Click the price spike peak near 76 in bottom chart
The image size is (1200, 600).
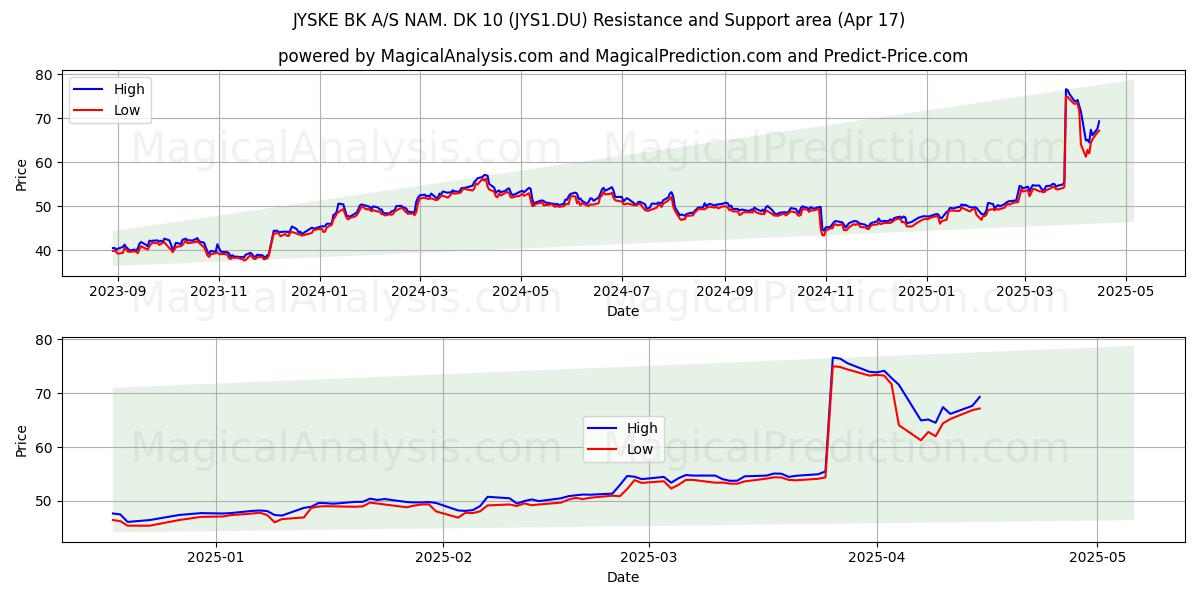click(x=832, y=358)
